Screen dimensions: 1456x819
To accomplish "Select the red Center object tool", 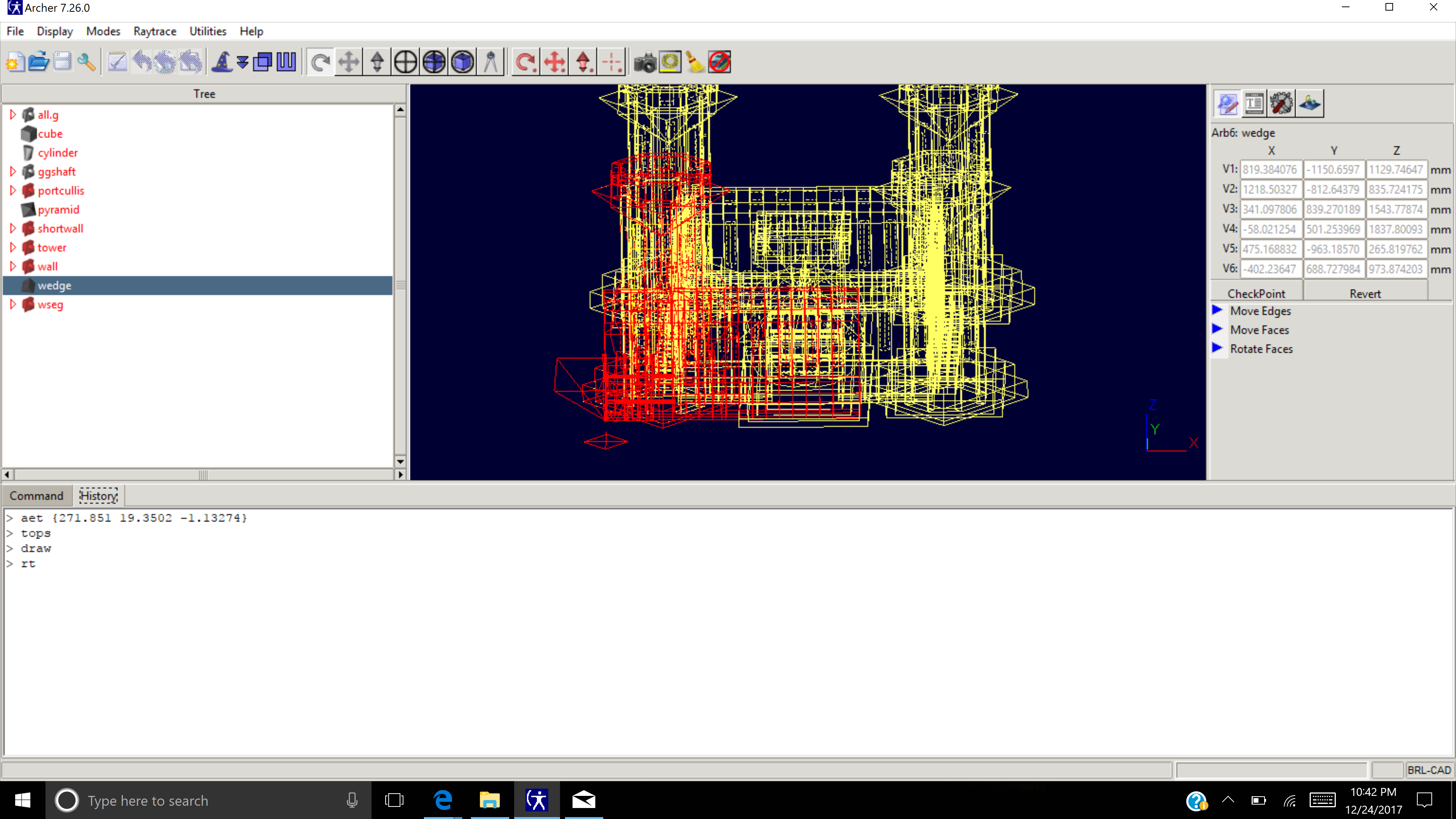I will [x=612, y=61].
